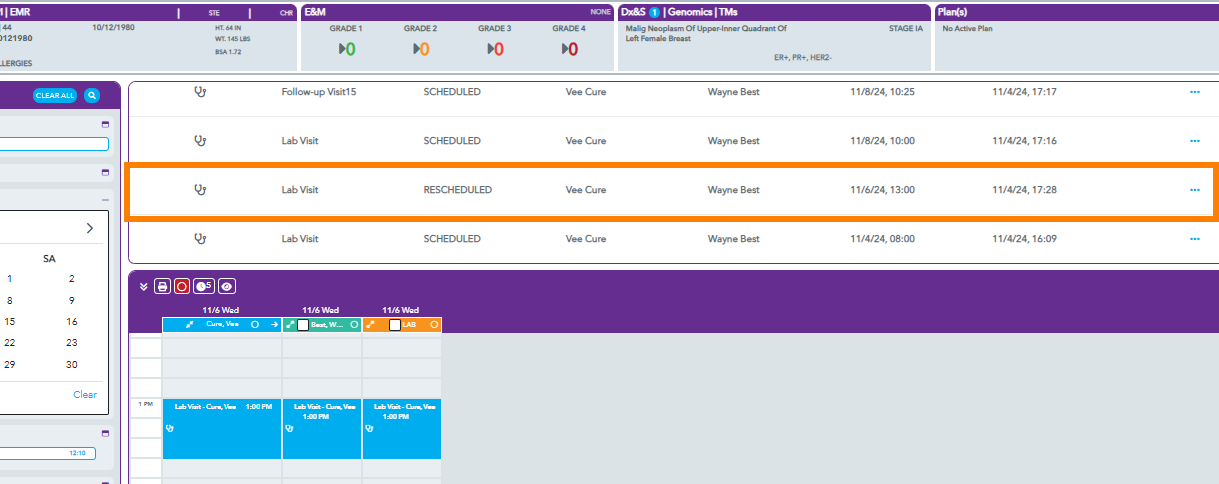Open the Genomics header tab
The height and width of the screenshot is (484, 1219).
point(689,12)
